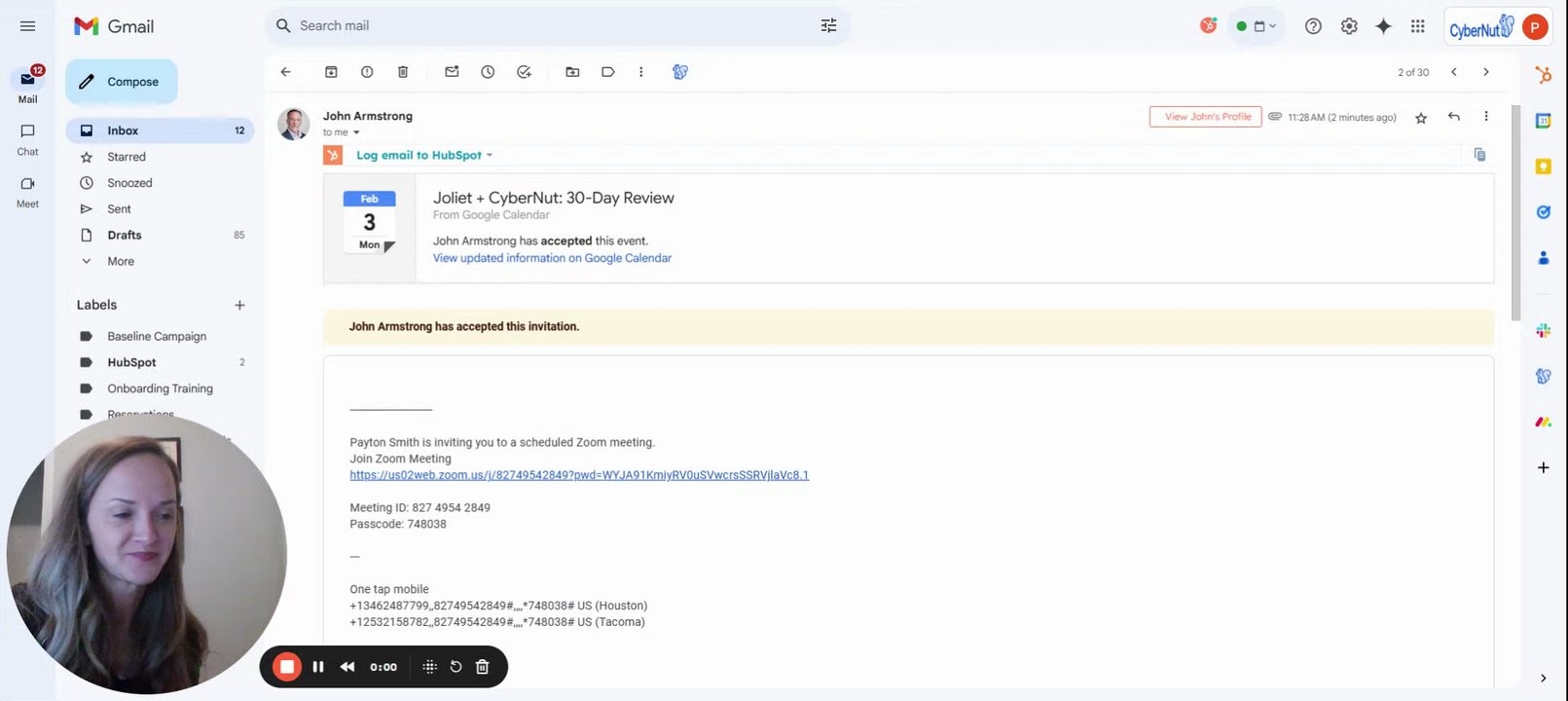Screen dimensions: 1568x701
Task: Open View updated information on Google Calendar
Action: [x=552, y=258]
